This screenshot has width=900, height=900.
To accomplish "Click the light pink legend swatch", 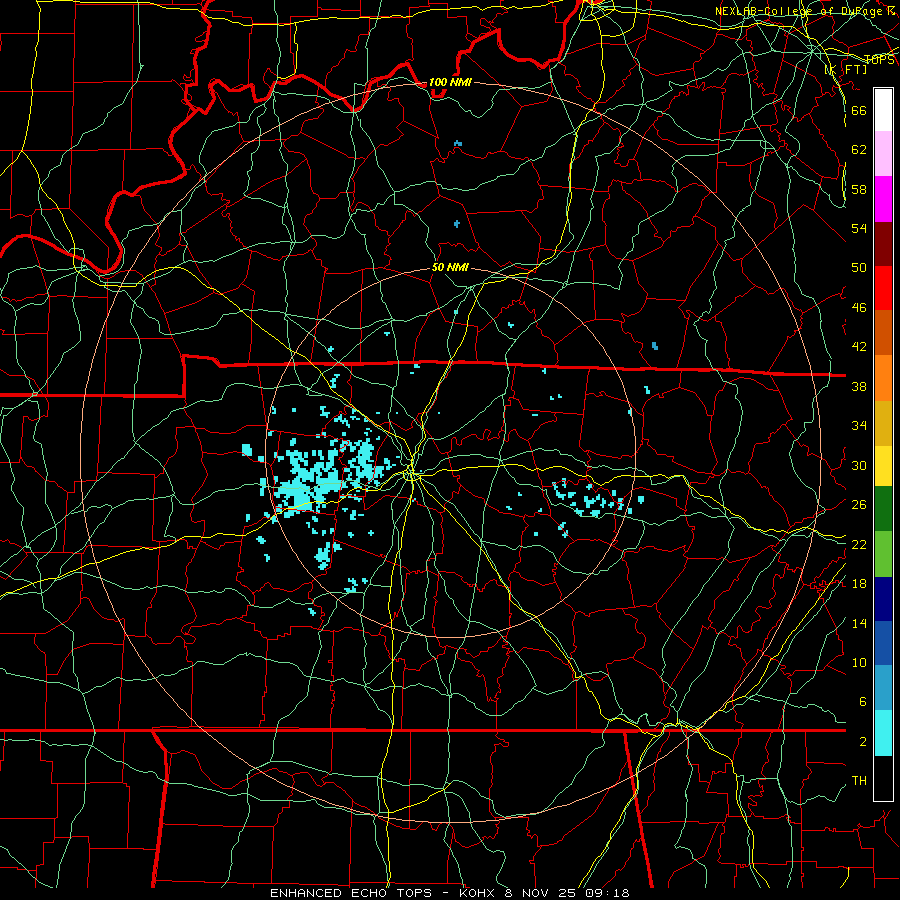I will pos(883,153).
